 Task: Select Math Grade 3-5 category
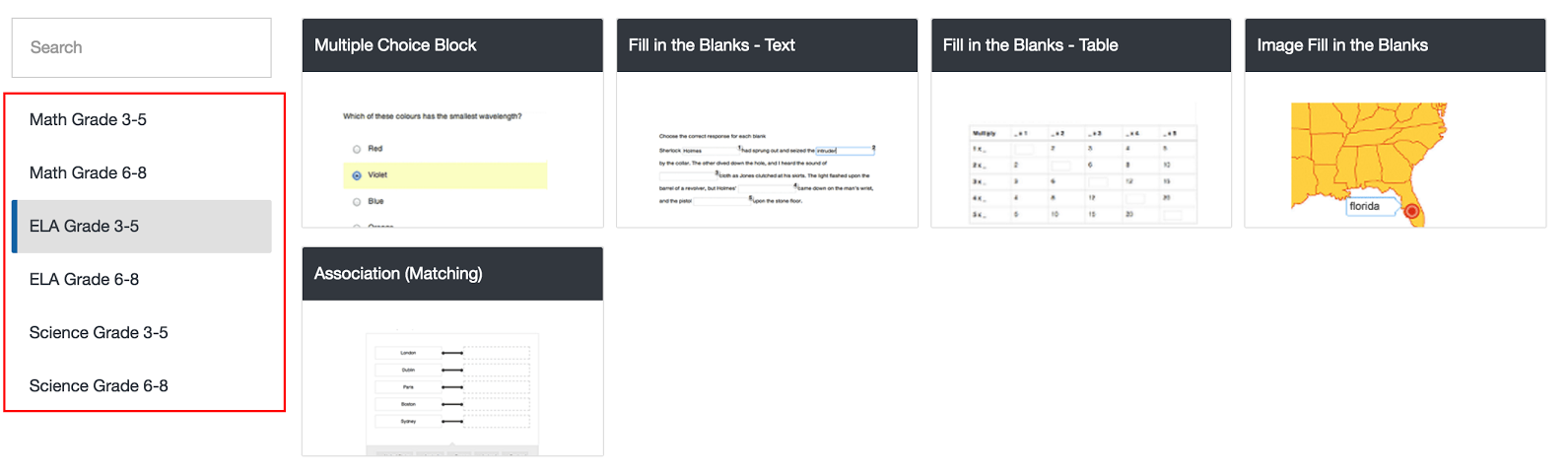coord(141,119)
